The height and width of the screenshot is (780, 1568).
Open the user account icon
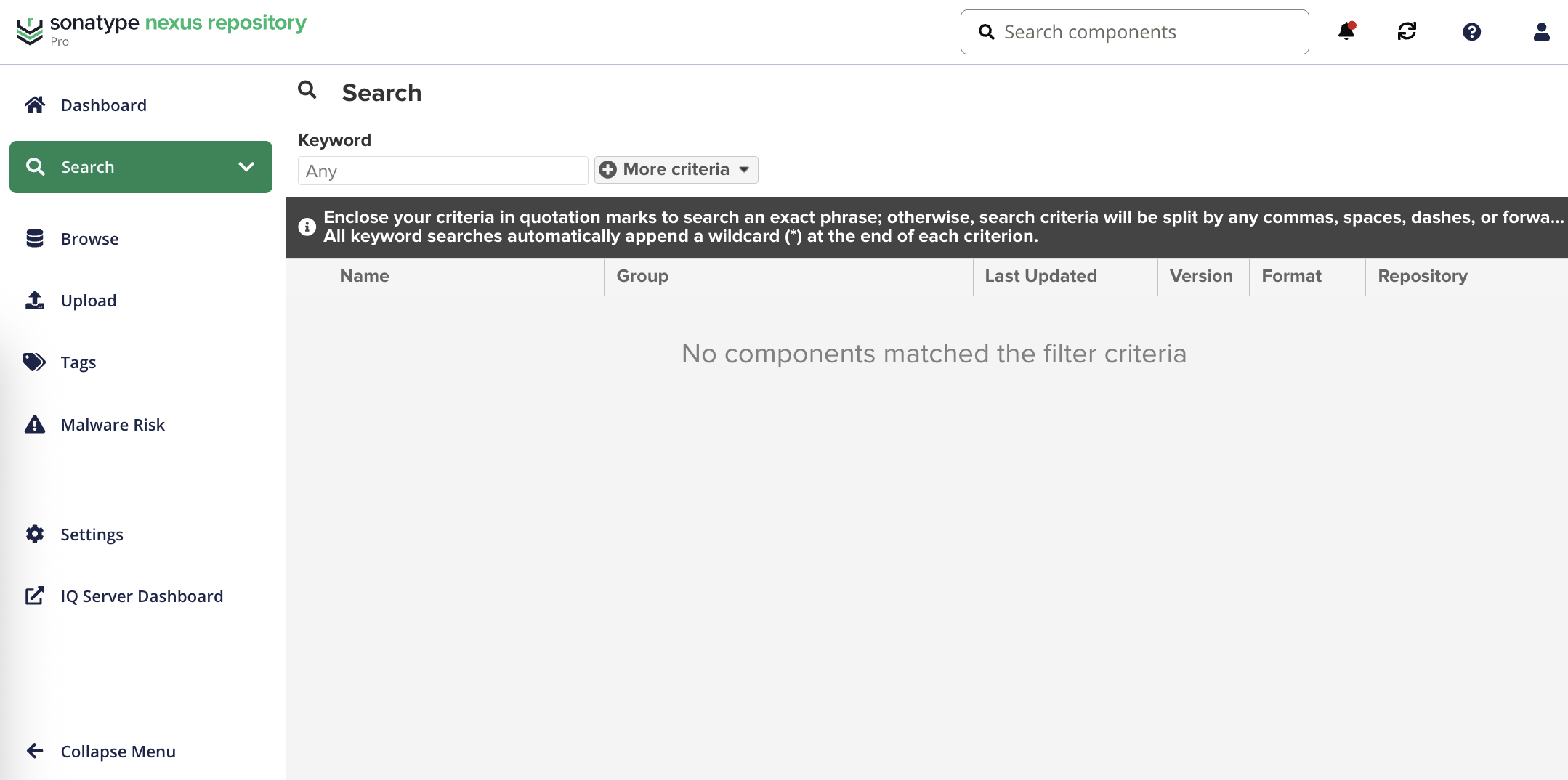[x=1541, y=32]
